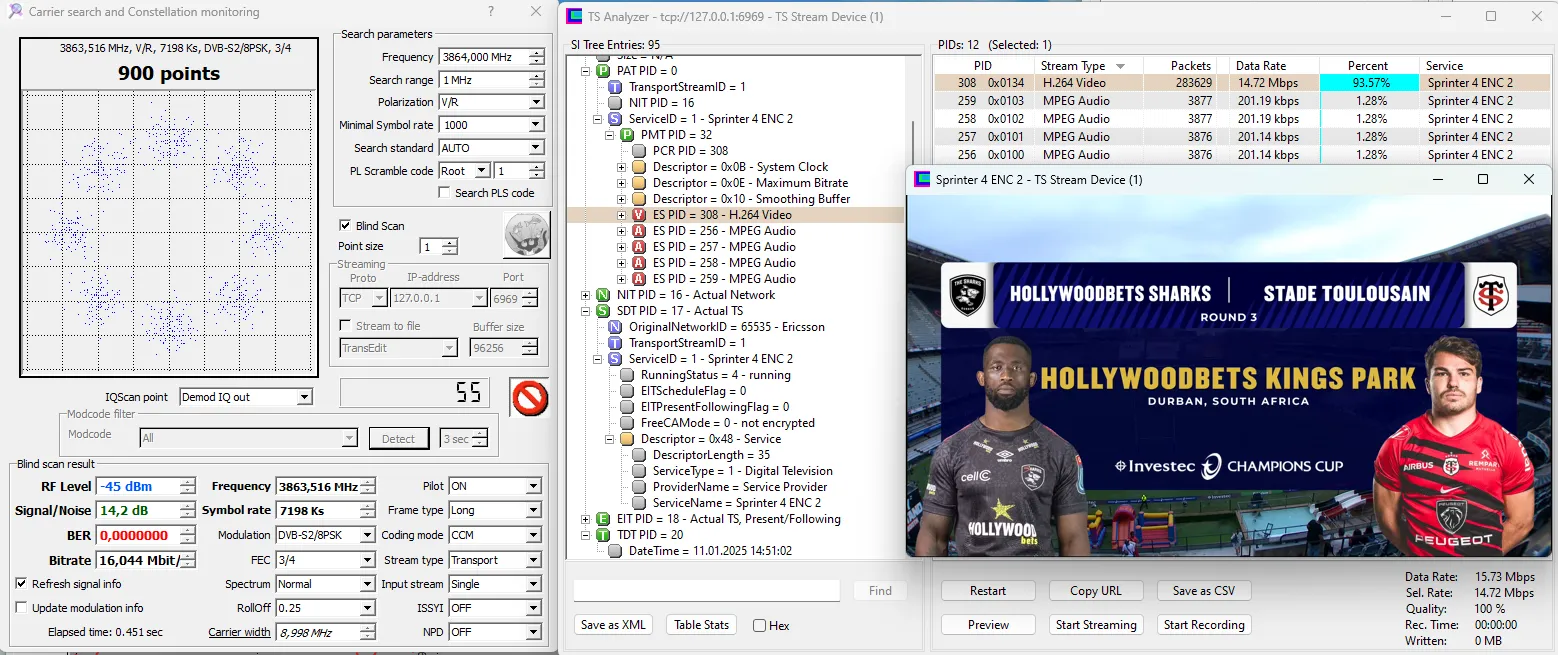Click the SDT PID = 17 tree icon
This screenshot has width=1558, height=655.
click(x=602, y=311)
